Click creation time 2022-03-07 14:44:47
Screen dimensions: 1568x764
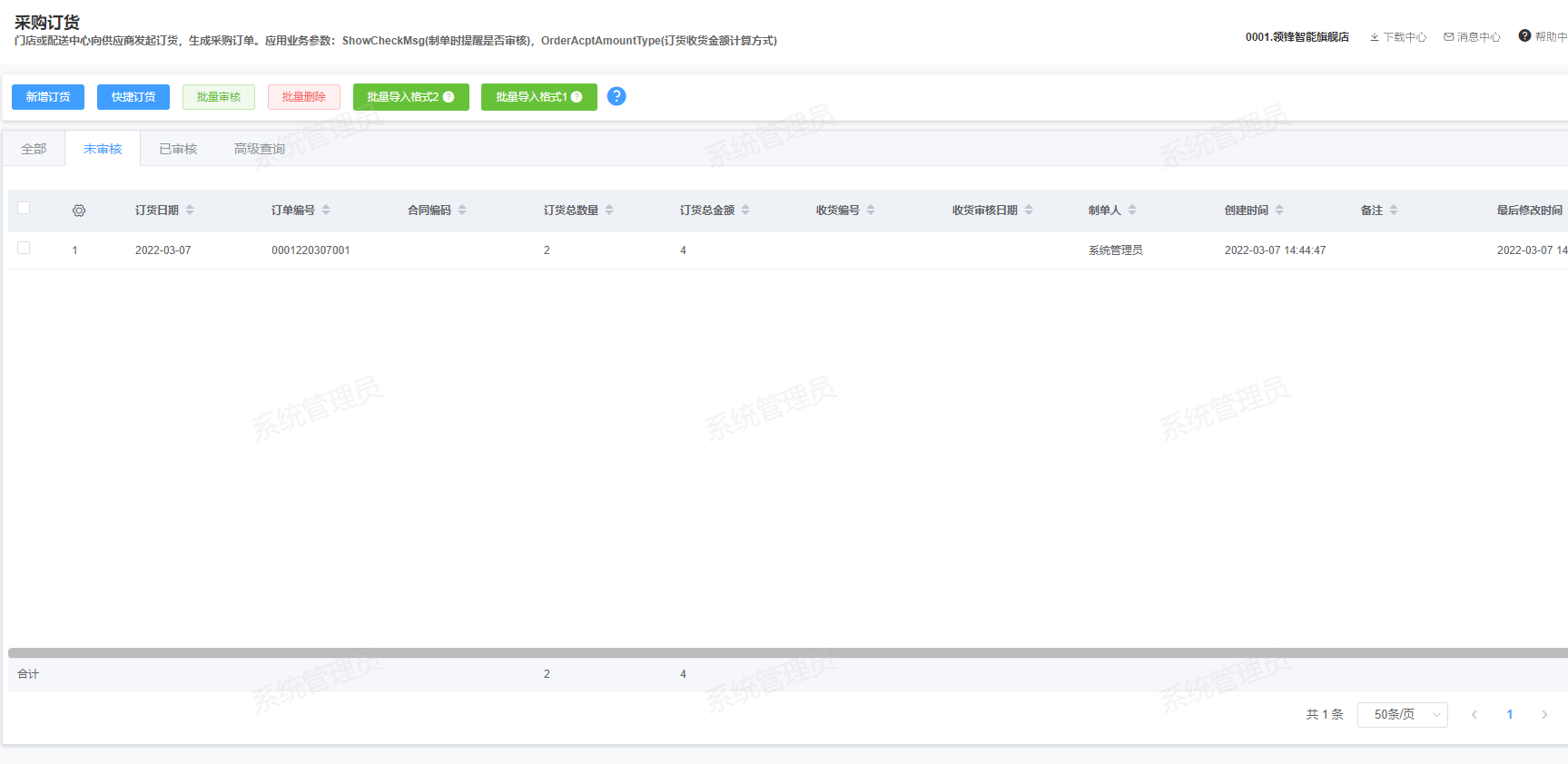(1276, 250)
